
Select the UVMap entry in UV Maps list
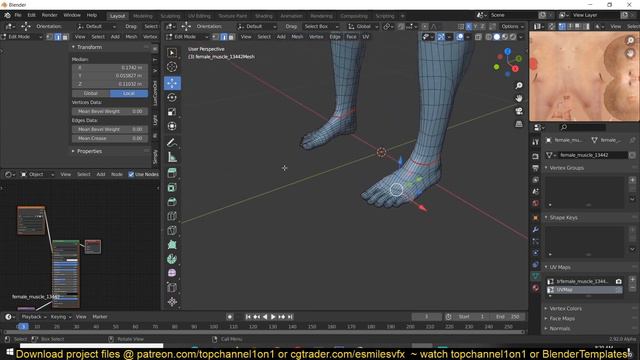584,290
